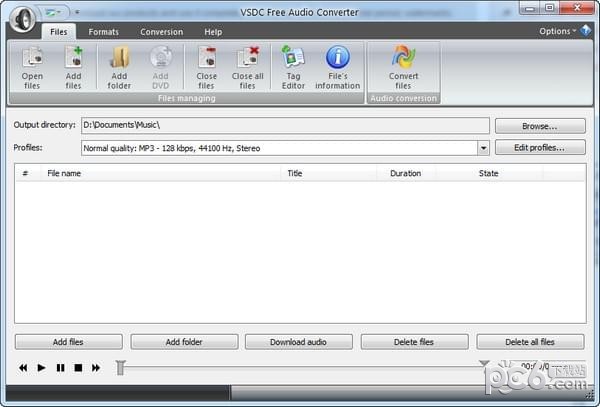Screen dimensions: 600x407
Task: Click the Download audio button
Action: click(x=298, y=342)
